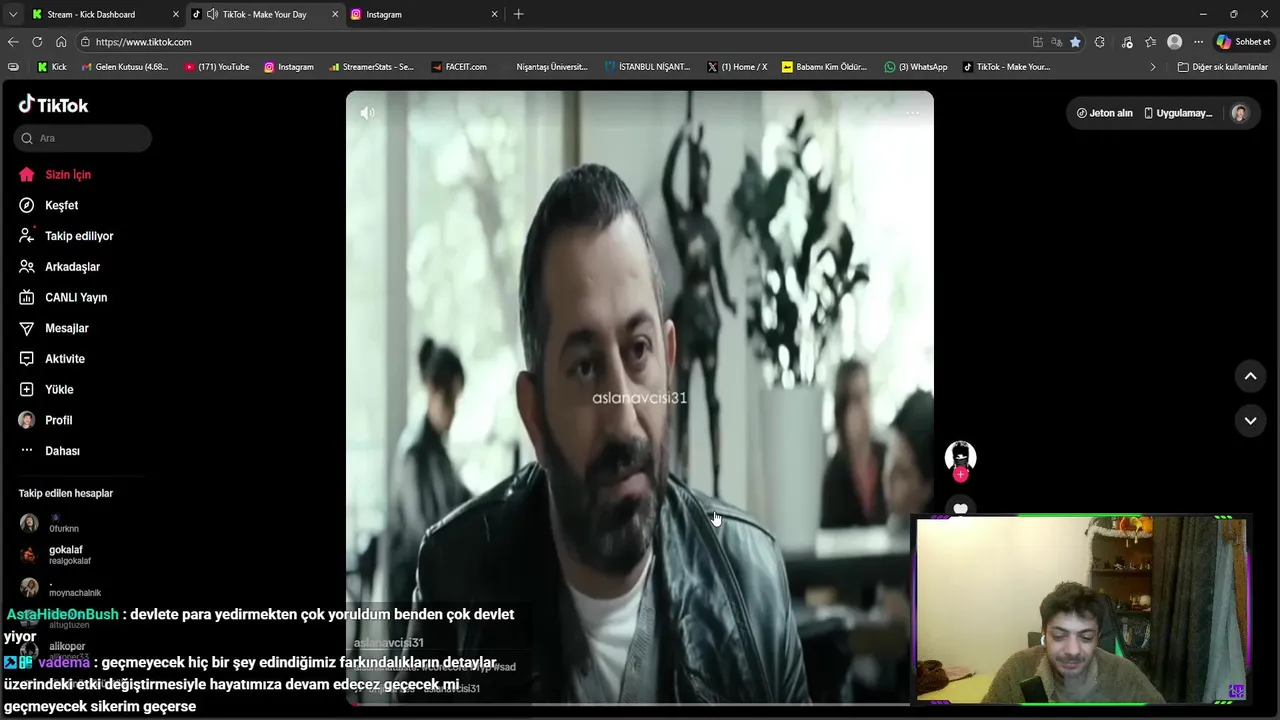
Task: Select the TikTok - Make Your Day tab
Action: [x=264, y=14]
